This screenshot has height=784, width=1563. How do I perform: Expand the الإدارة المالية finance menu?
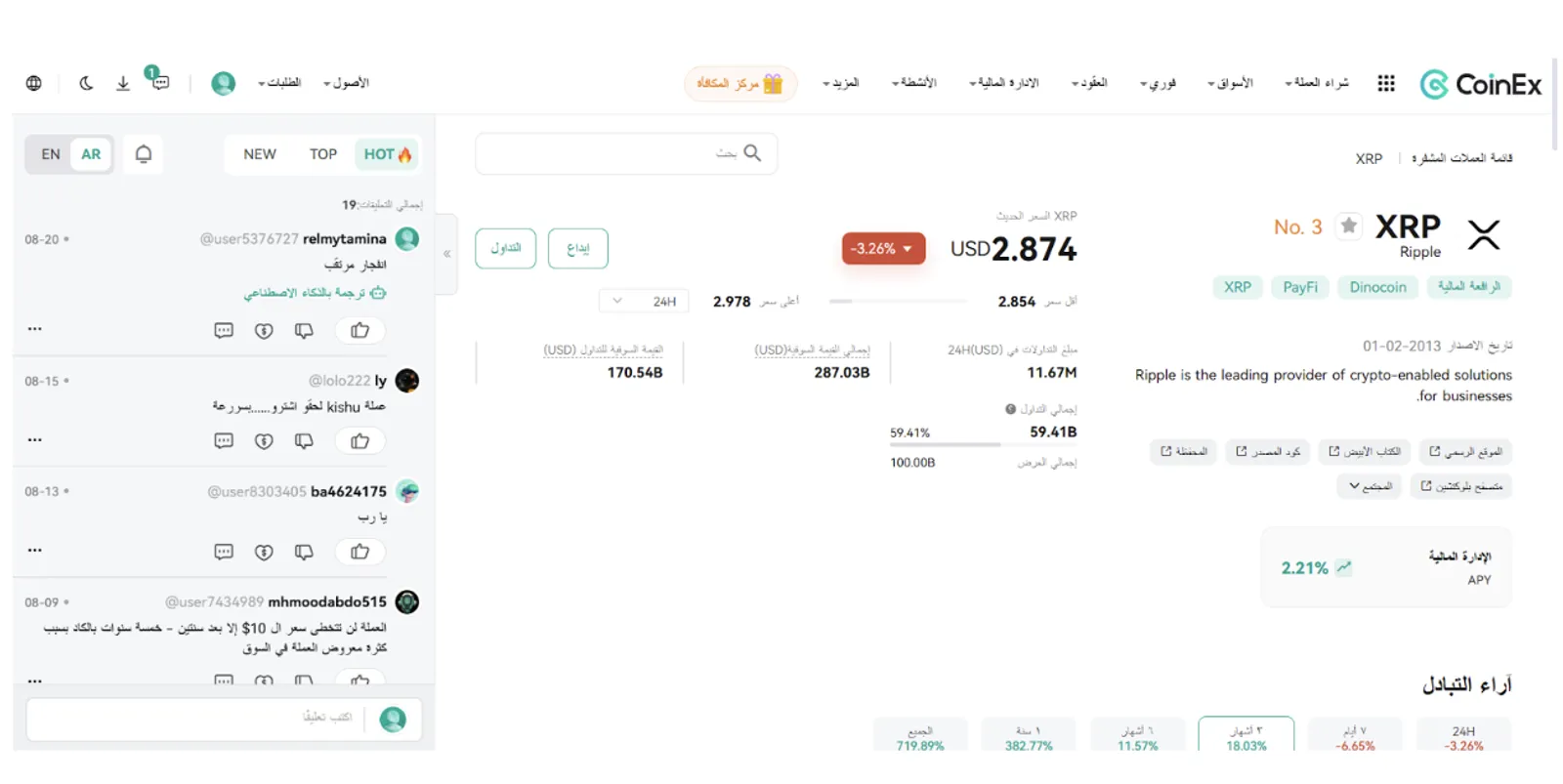[x=1004, y=83]
